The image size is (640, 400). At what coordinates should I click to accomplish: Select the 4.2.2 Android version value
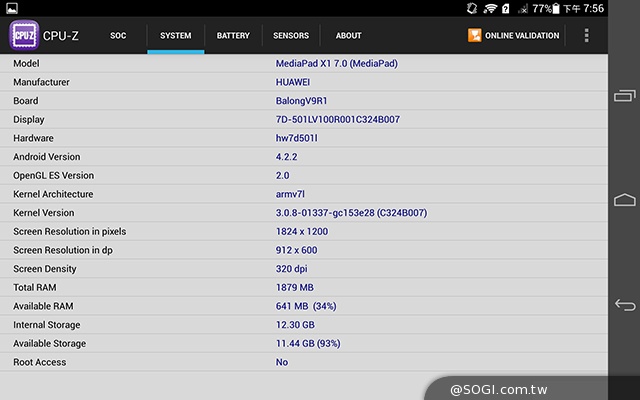click(287, 157)
